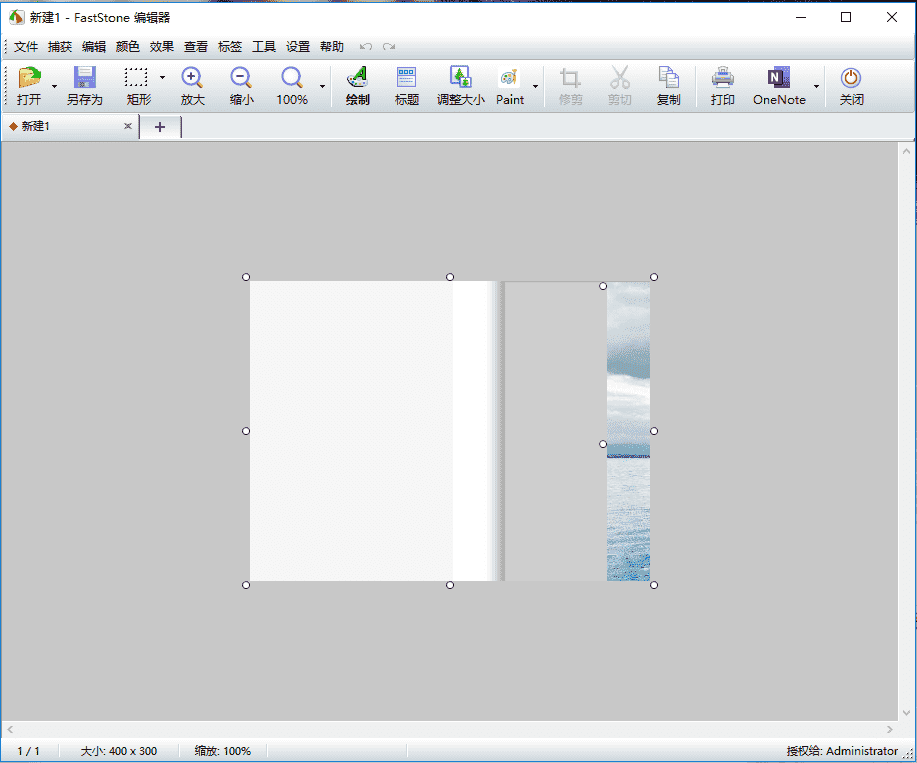Expand the 矩形 selection shape dropdown
The height and width of the screenshot is (763, 917).
(162, 77)
